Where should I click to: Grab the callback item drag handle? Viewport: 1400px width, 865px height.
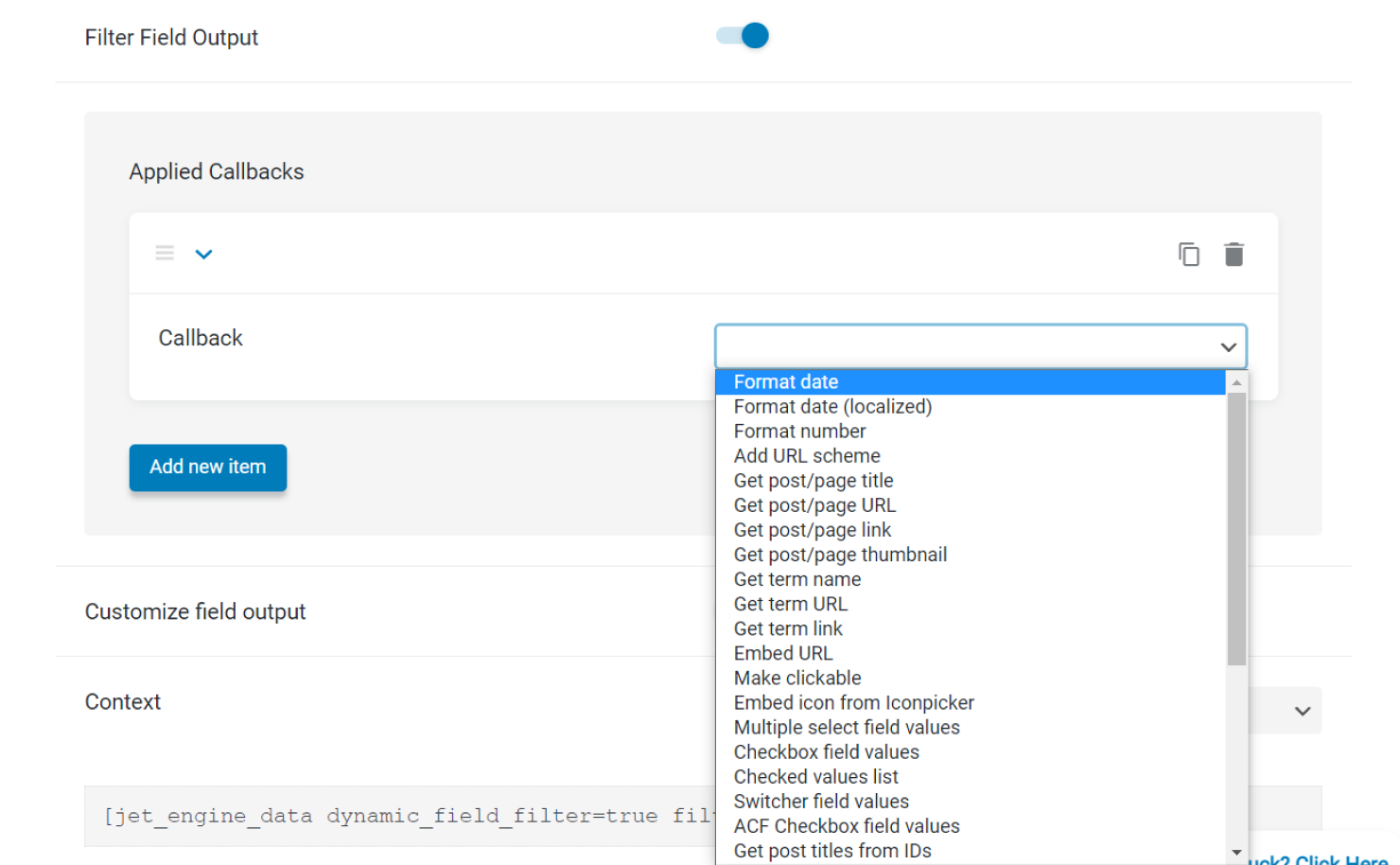pyautogui.click(x=165, y=253)
